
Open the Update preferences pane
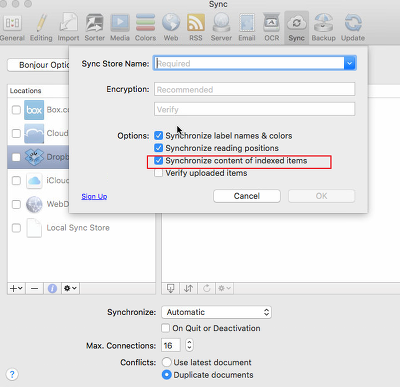click(x=353, y=28)
